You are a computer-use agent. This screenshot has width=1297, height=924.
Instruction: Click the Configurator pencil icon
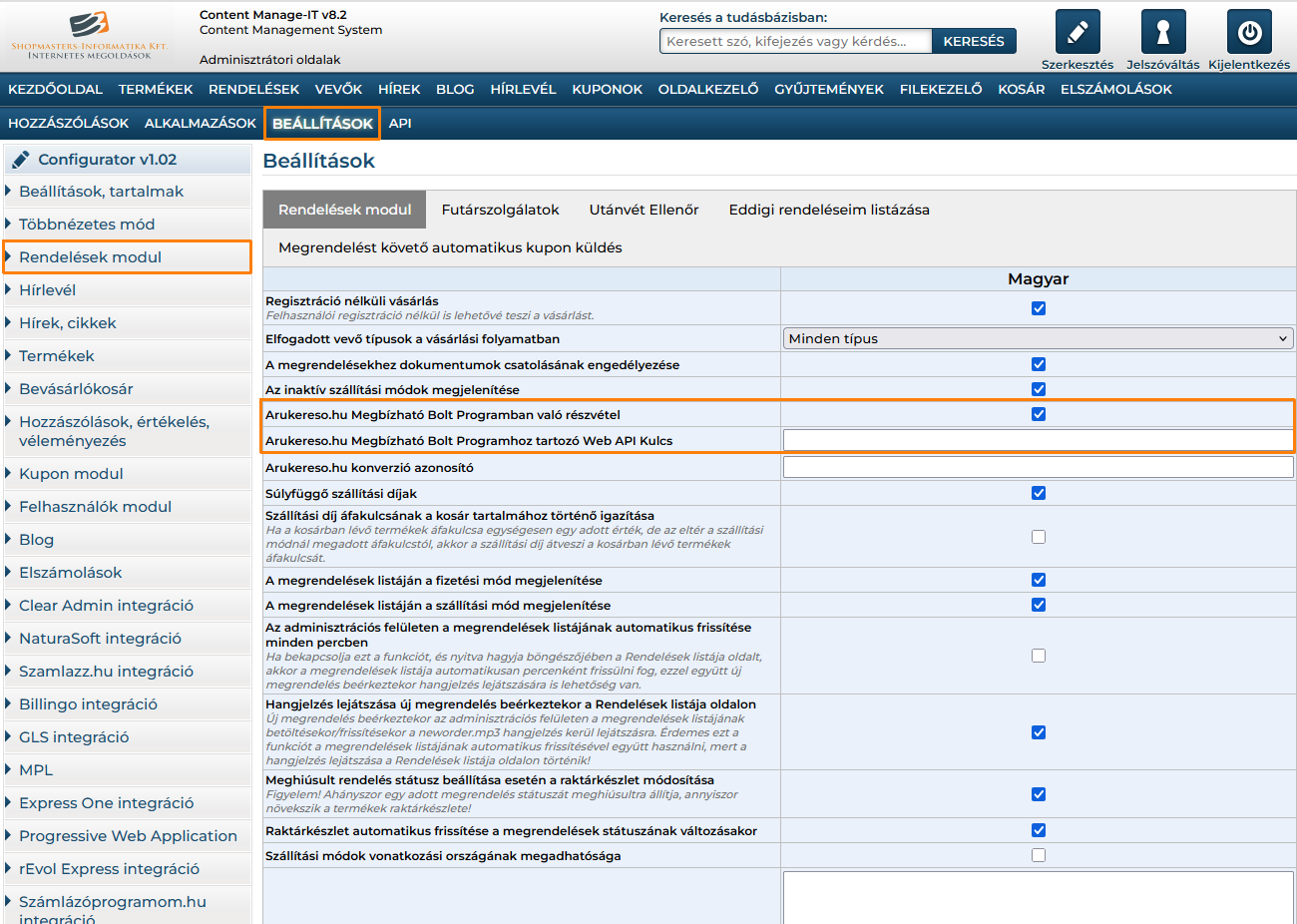pyautogui.click(x=20, y=160)
